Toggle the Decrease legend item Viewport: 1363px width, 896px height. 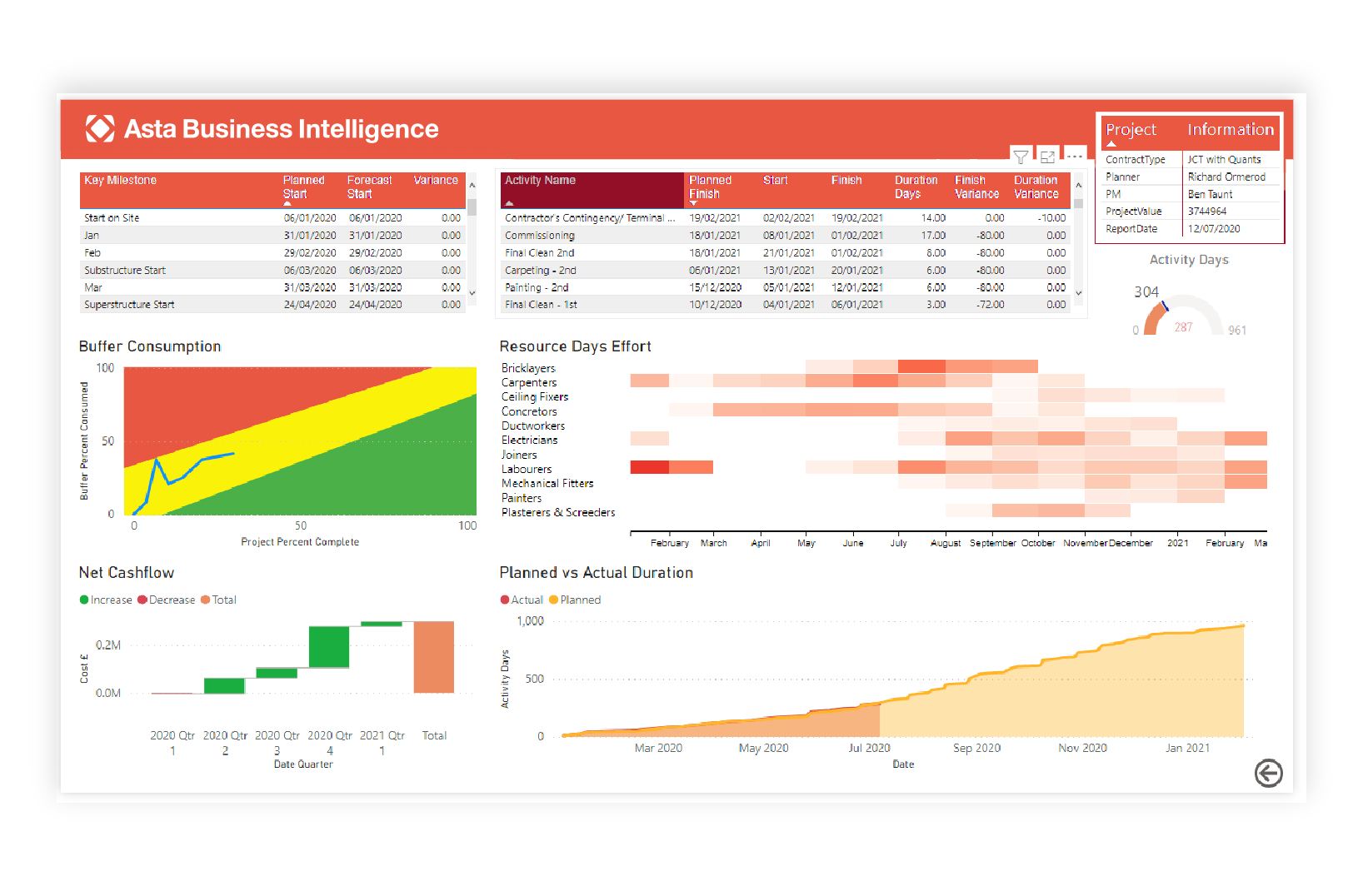(166, 600)
